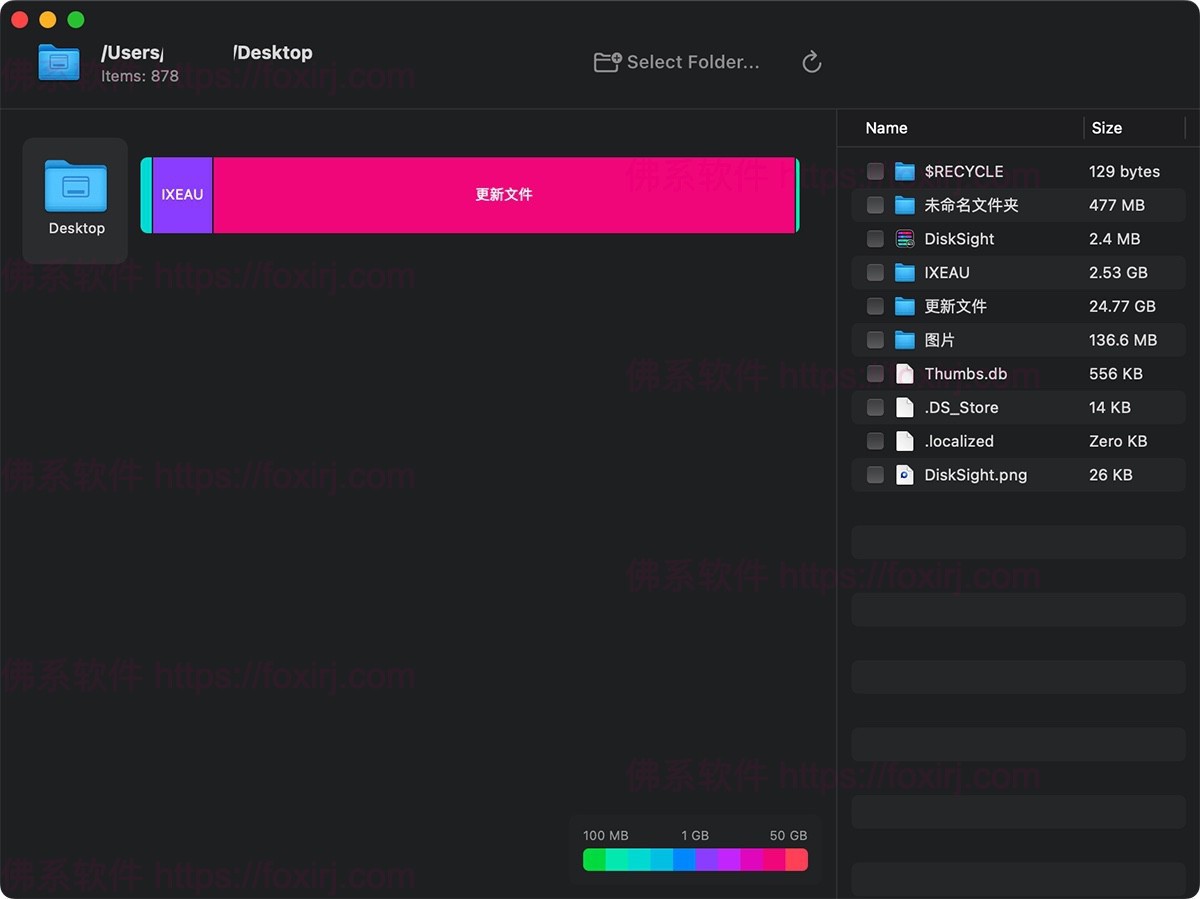Click the /Desktop path label
The width and height of the screenshot is (1200, 899).
(x=273, y=51)
